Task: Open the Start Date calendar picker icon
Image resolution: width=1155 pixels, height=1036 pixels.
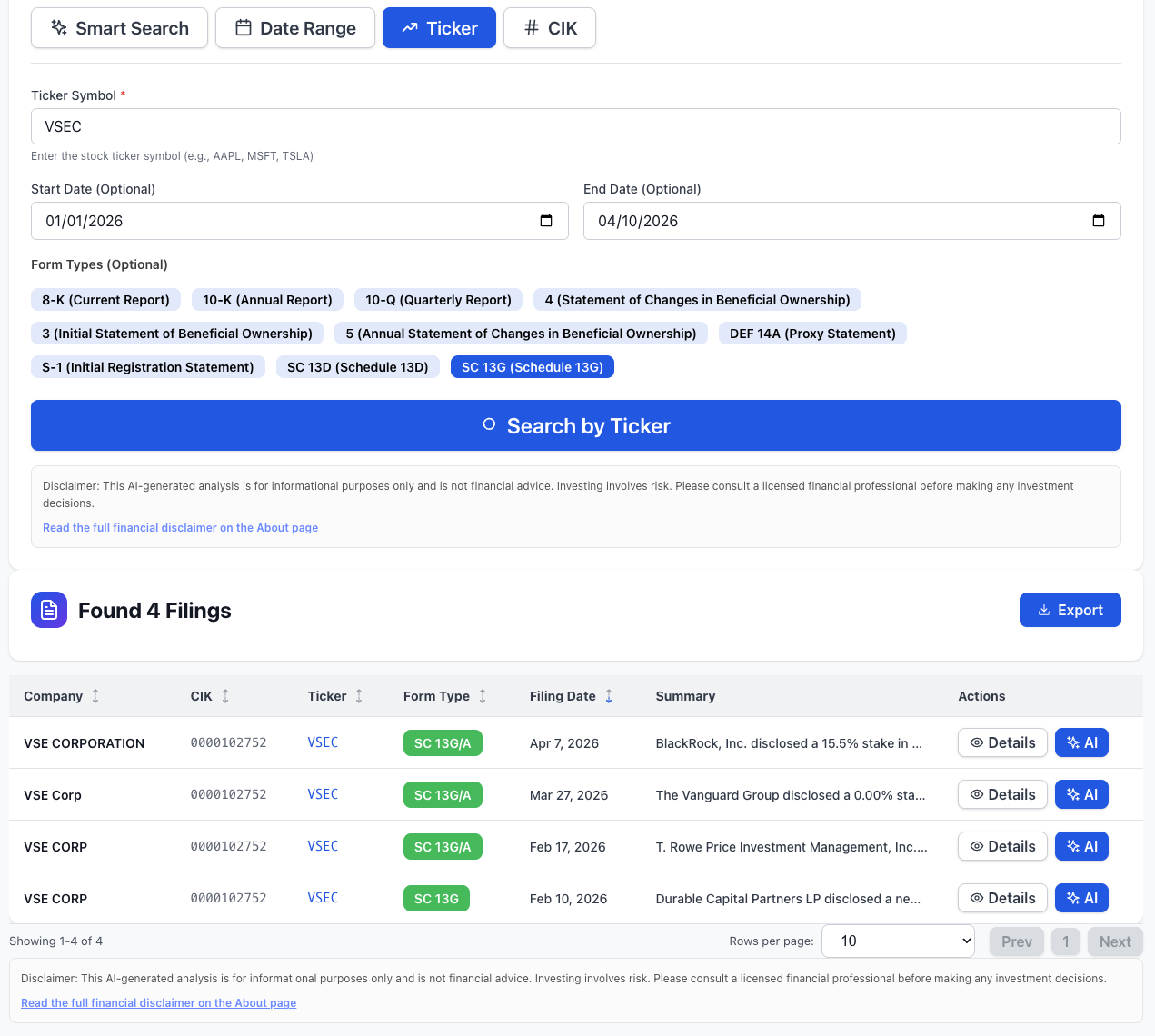Action: coord(545,220)
